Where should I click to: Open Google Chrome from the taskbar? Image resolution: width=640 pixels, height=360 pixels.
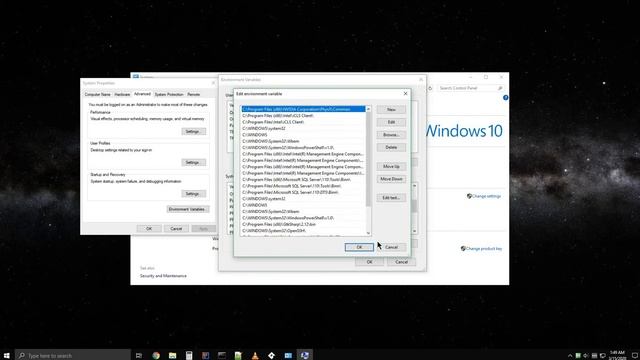click(x=156, y=356)
